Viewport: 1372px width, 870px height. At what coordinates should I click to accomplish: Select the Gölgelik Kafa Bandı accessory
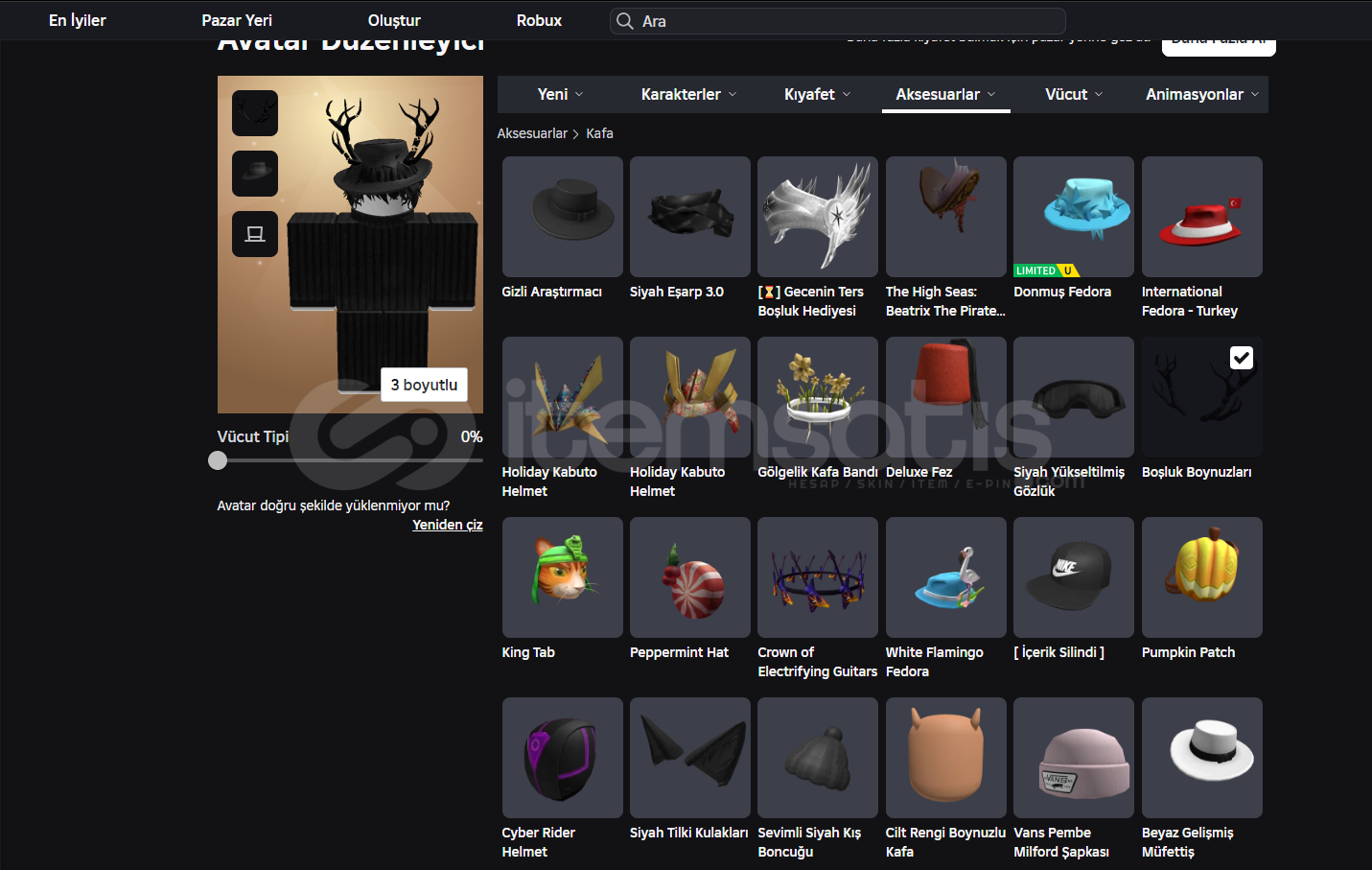[818, 397]
